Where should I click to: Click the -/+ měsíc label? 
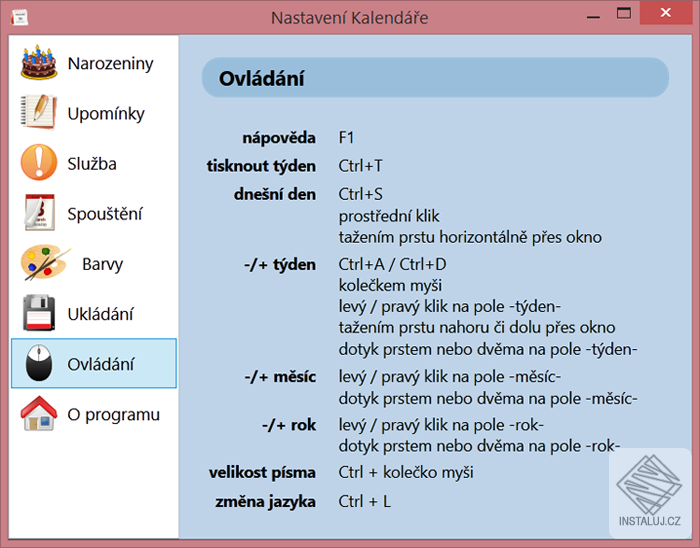click(280, 377)
